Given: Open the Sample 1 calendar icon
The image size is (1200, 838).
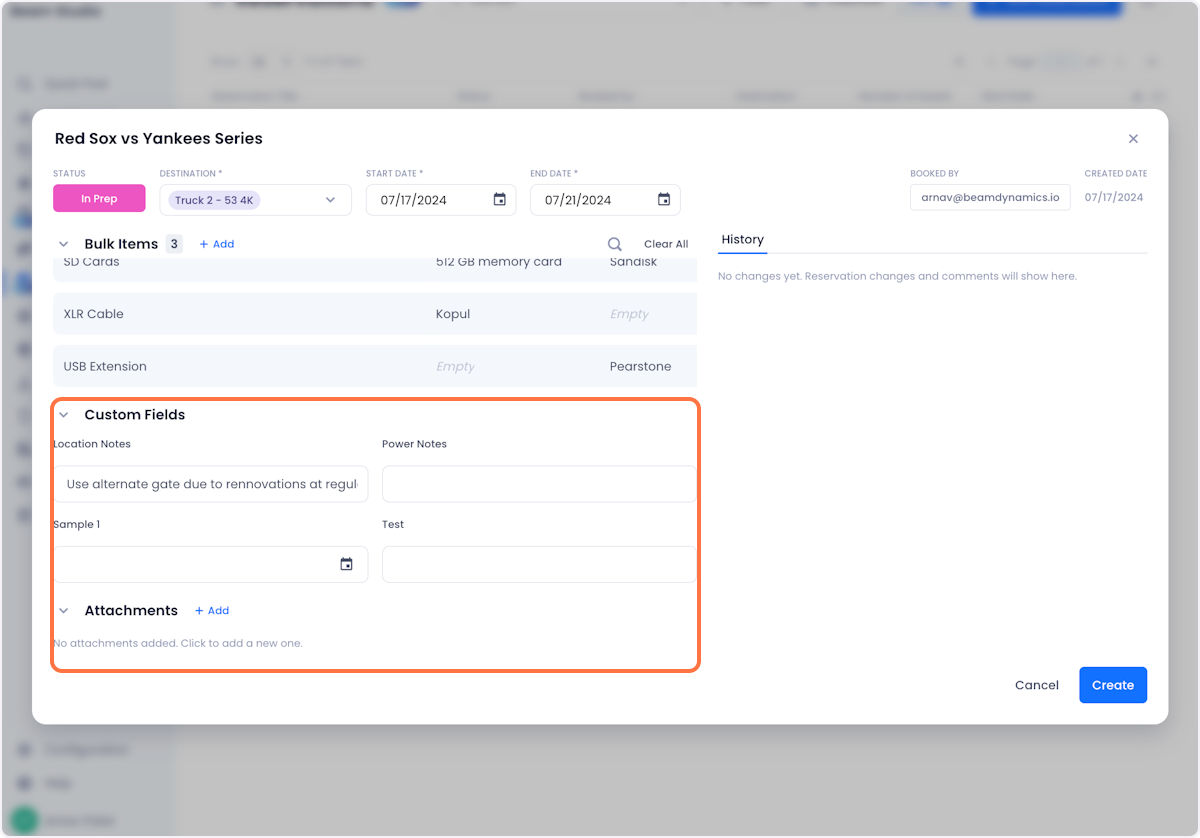Looking at the screenshot, I should 346,564.
